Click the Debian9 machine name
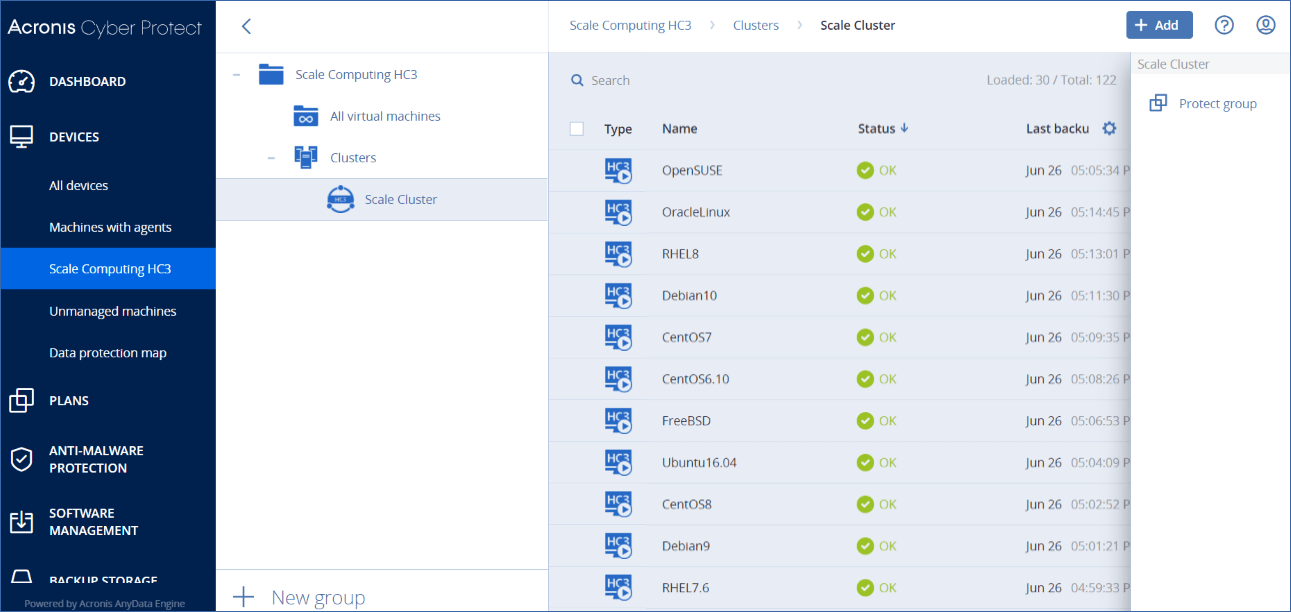The height and width of the screenshot is (612, 1291). 686,546
